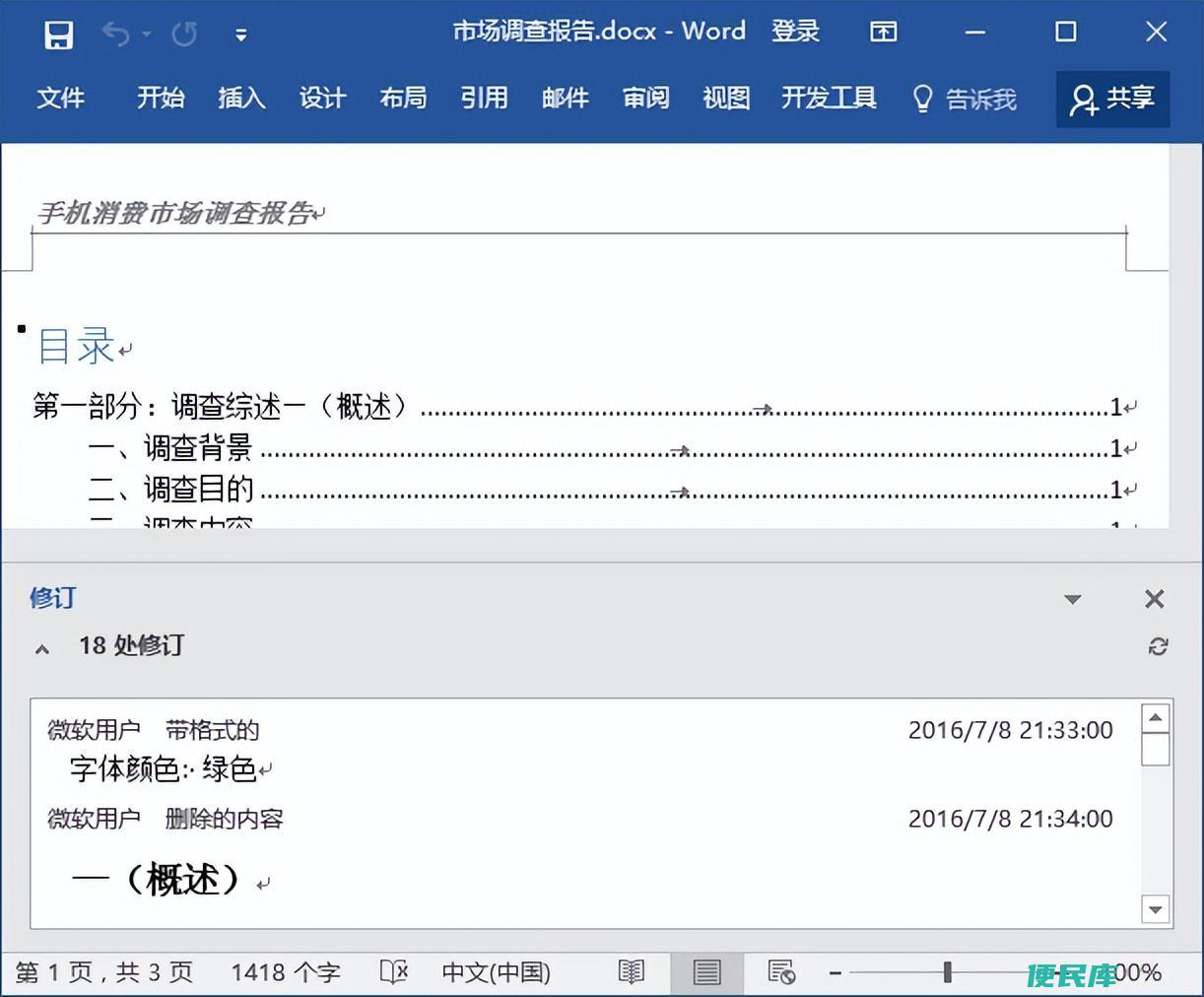Switch to Read Mode view icon
Image resolution: width=1204 pixels, height=997 pixels.
point(631,972)
